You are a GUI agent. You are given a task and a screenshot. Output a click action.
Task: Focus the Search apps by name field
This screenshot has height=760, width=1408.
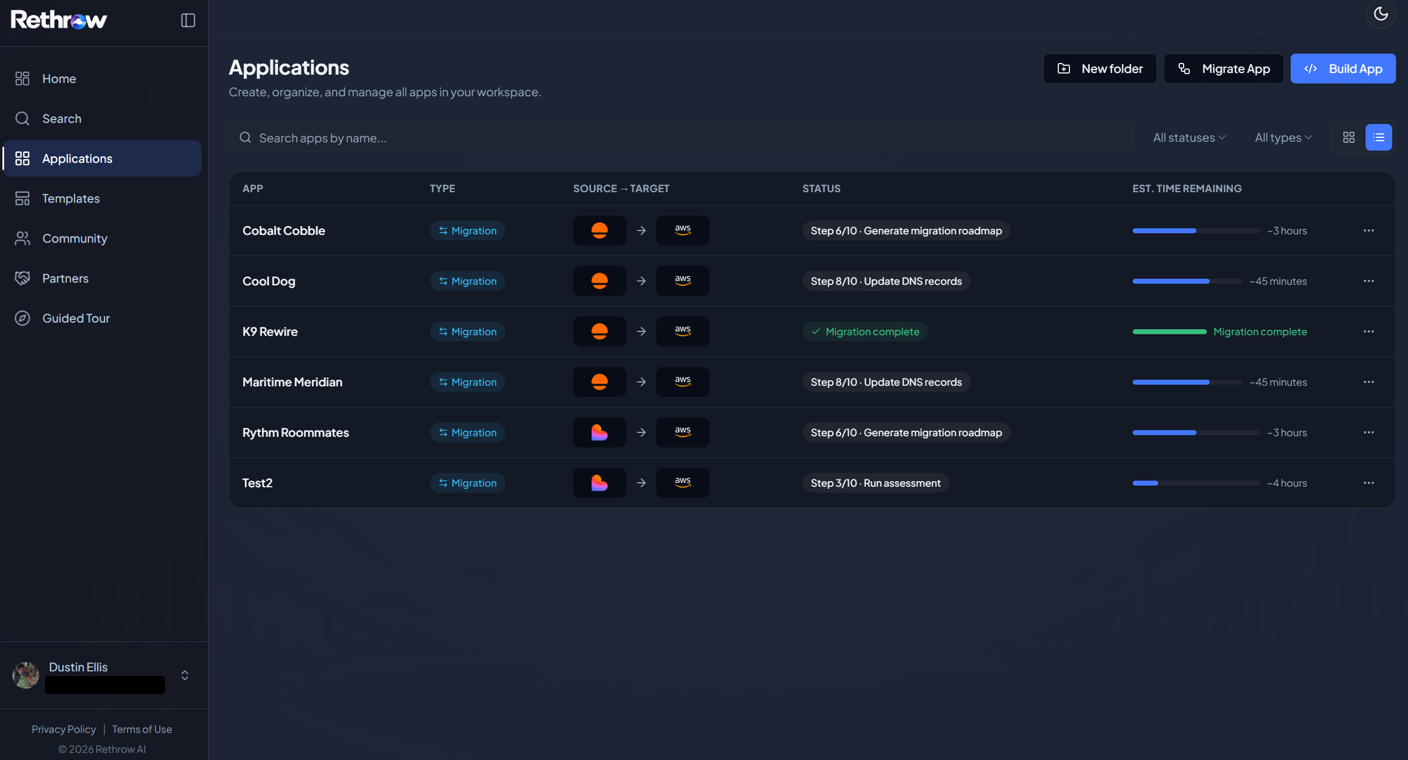[681, 137]
